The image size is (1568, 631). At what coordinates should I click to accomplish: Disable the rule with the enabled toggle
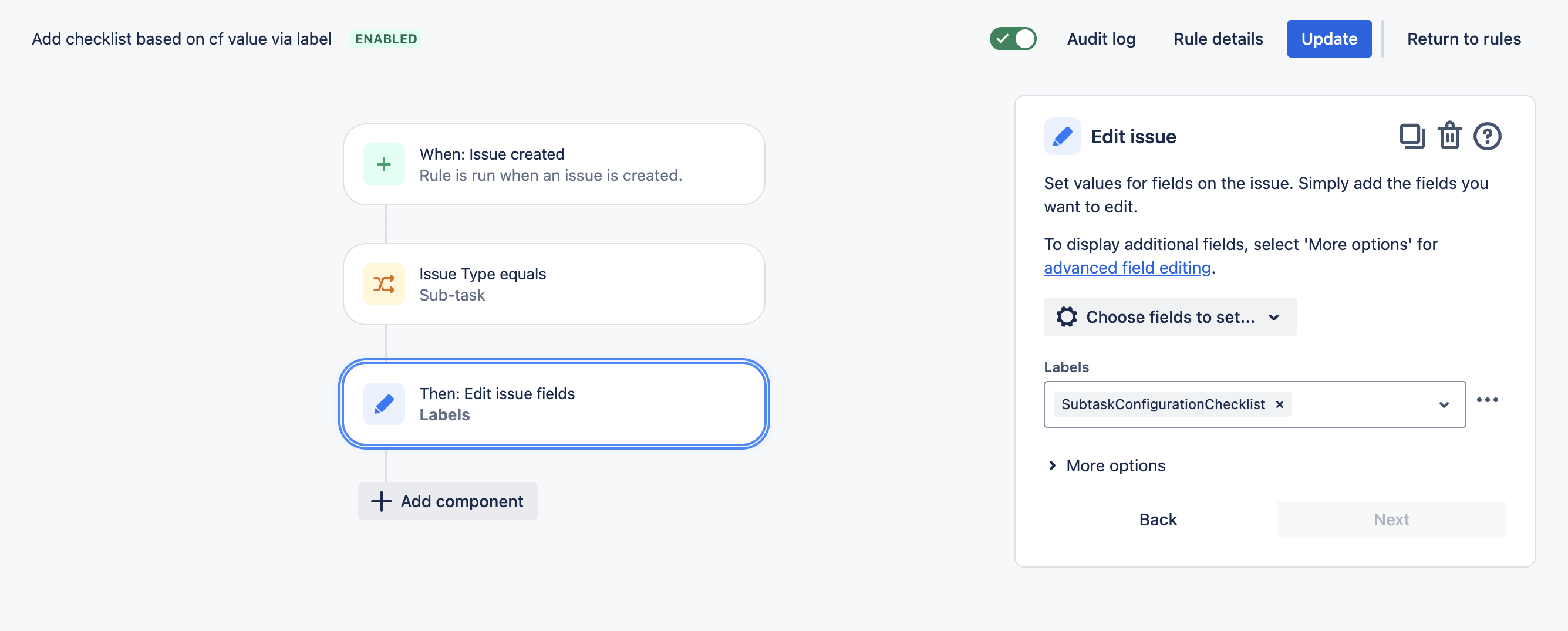1013,39
